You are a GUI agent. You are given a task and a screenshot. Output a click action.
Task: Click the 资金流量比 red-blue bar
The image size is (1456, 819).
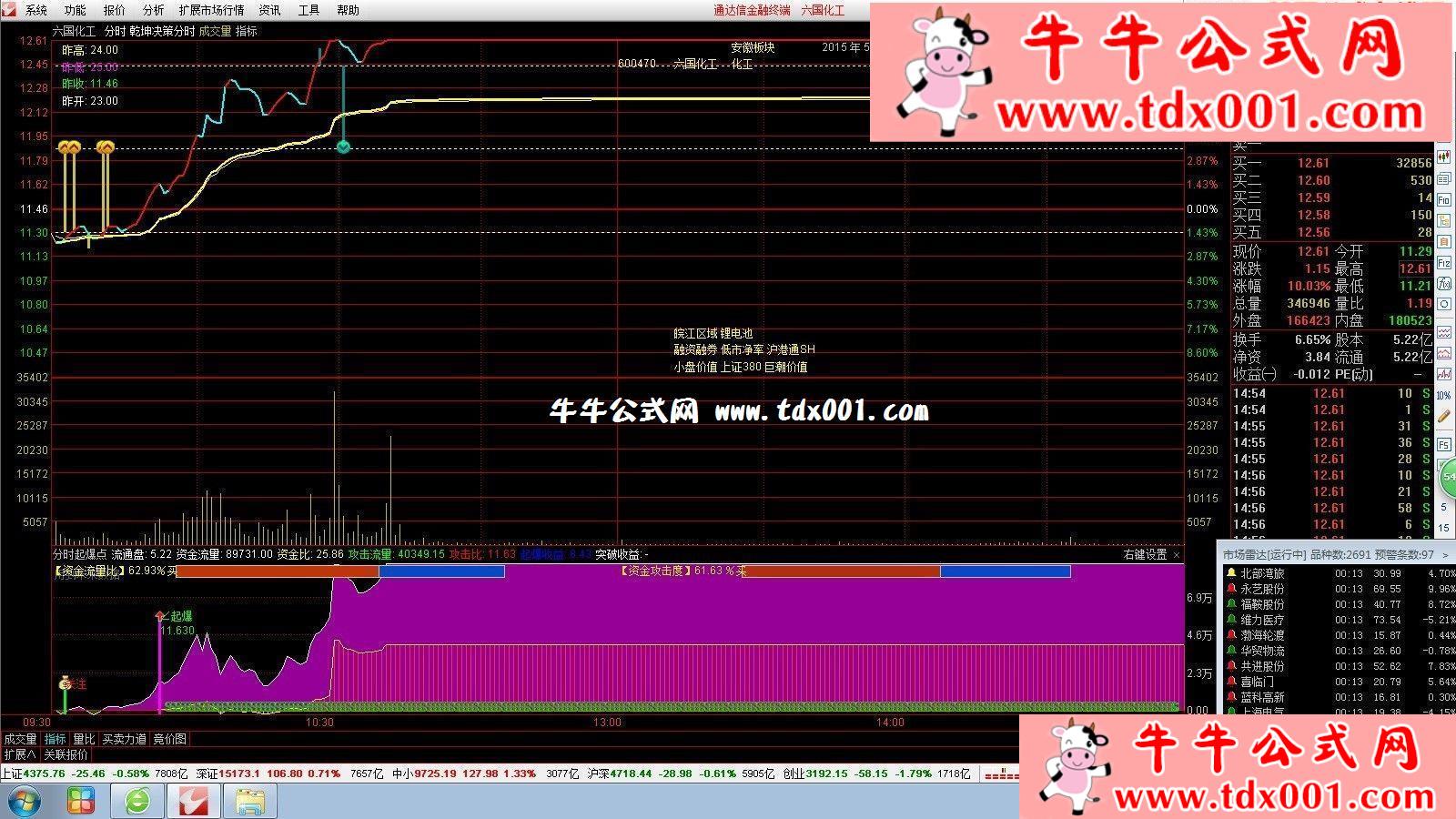(x=340, y=571)
